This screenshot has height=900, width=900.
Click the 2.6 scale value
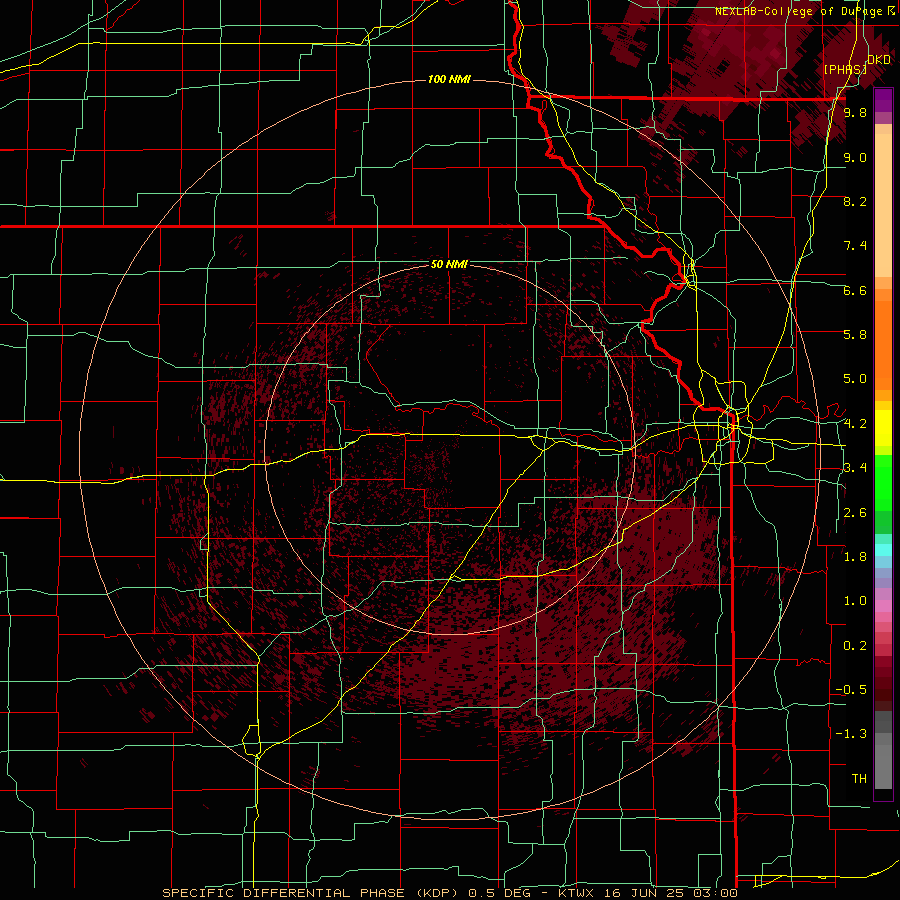click(855, 513)
